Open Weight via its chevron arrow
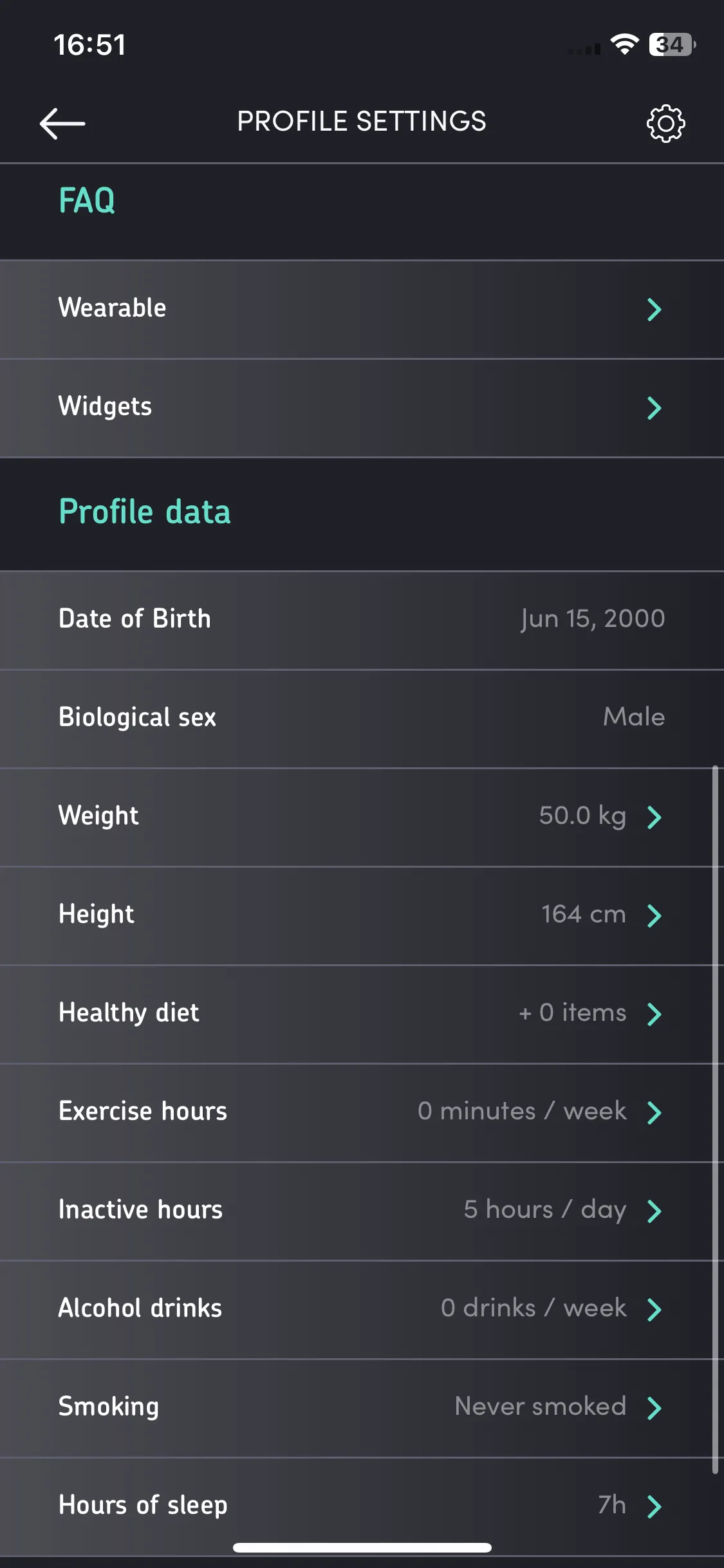Screen dimensions: 724x1568 [654, 817]
